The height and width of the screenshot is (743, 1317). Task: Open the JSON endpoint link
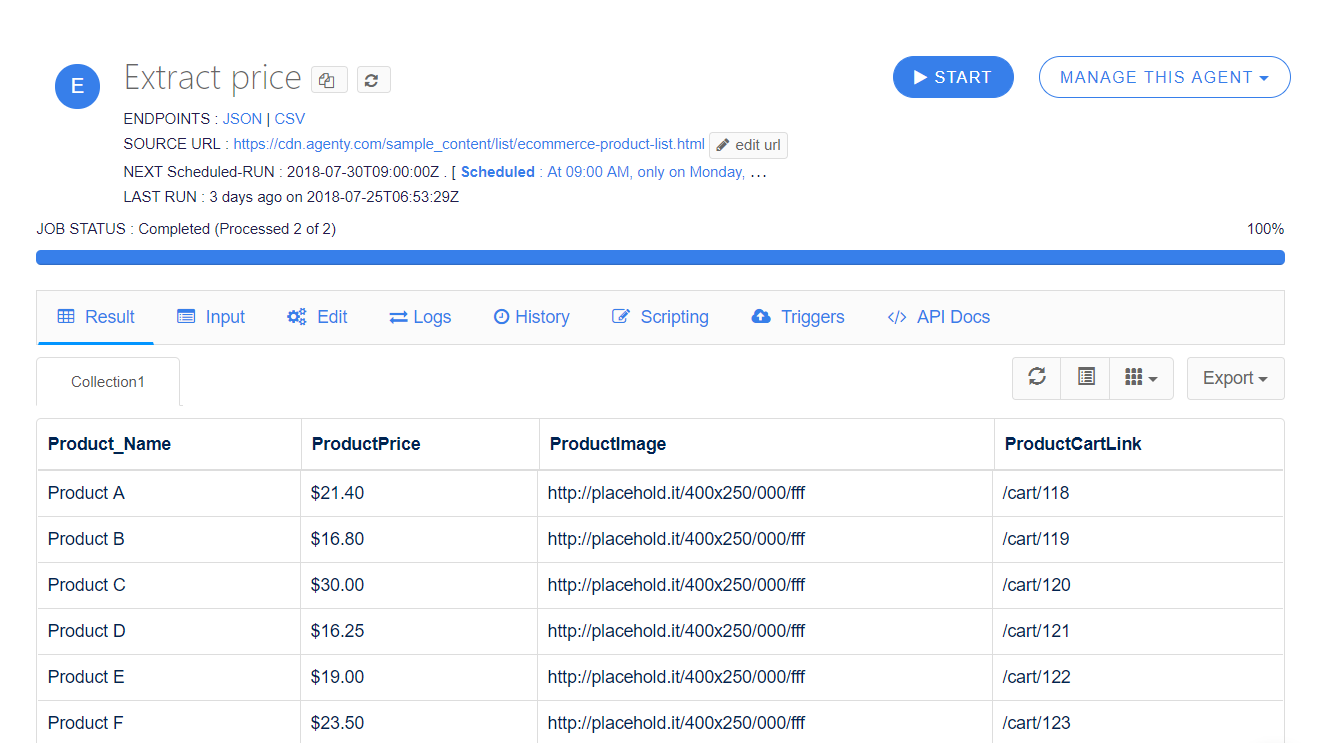[x=242, y=119]
